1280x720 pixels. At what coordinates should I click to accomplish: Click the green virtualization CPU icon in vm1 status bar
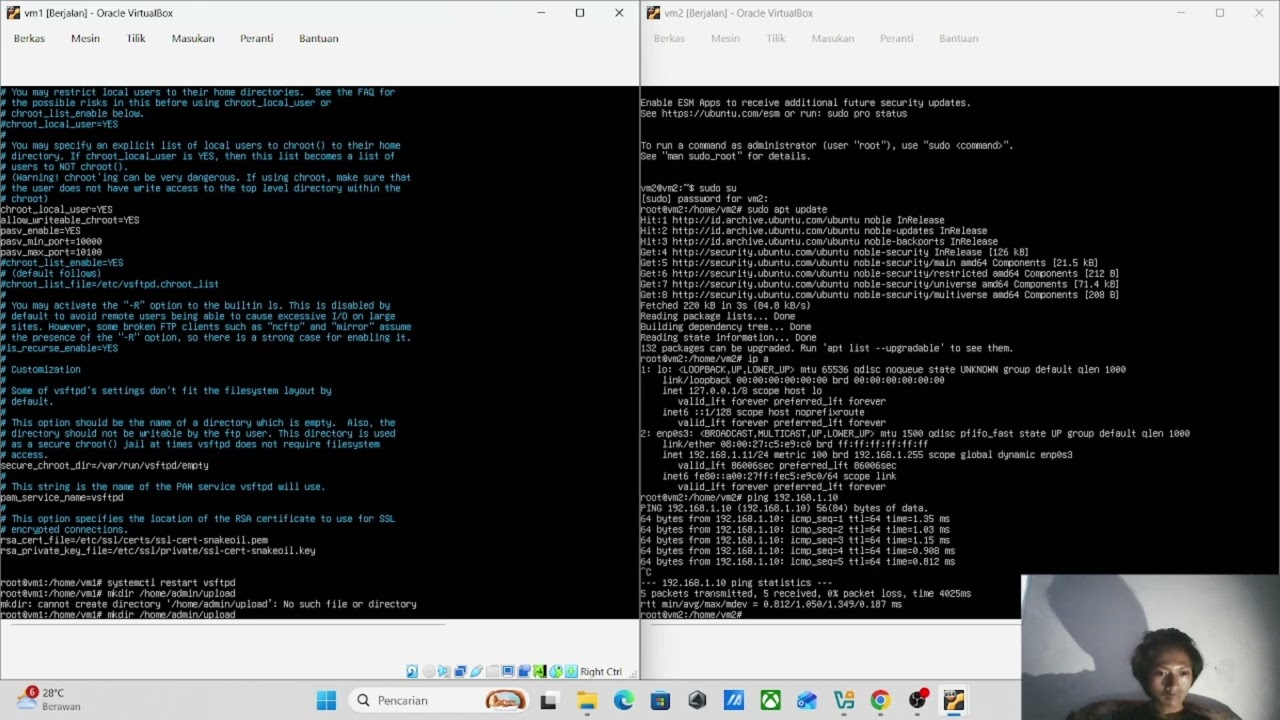point(540,672)
